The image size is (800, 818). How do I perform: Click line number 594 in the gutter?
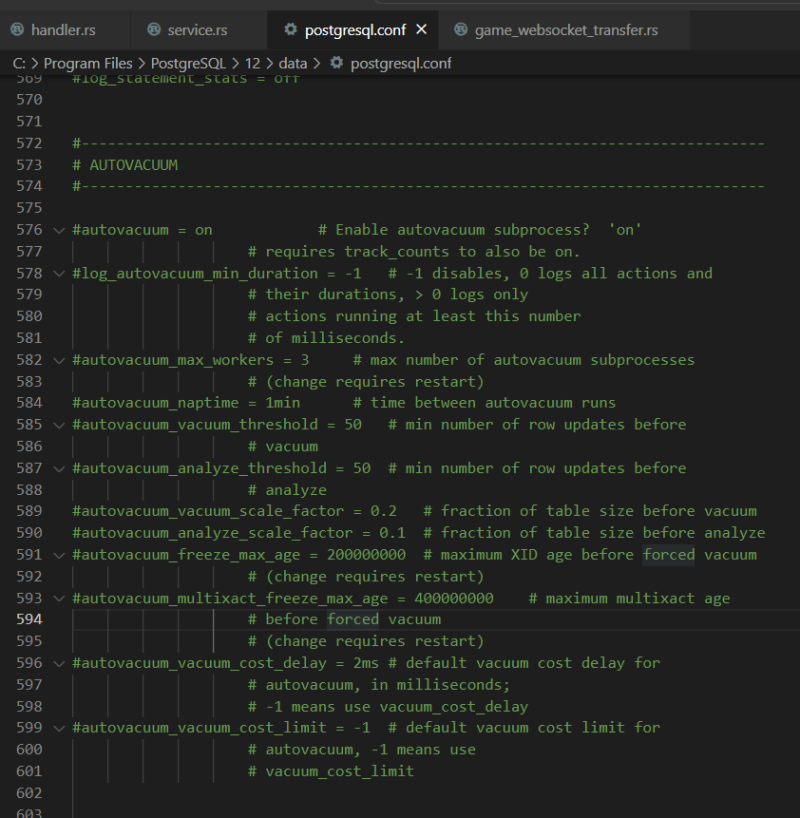29,619
